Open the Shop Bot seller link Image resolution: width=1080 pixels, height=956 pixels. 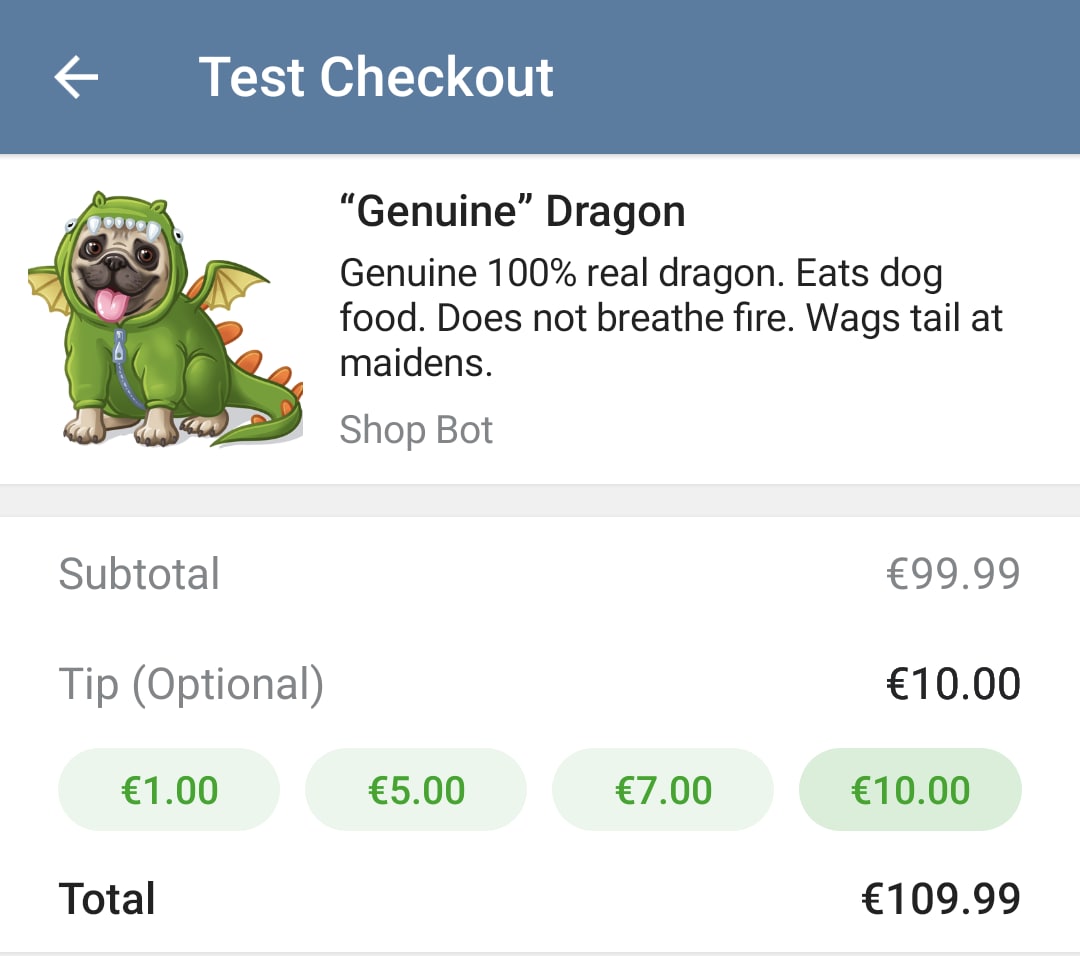tap(416, 430)
